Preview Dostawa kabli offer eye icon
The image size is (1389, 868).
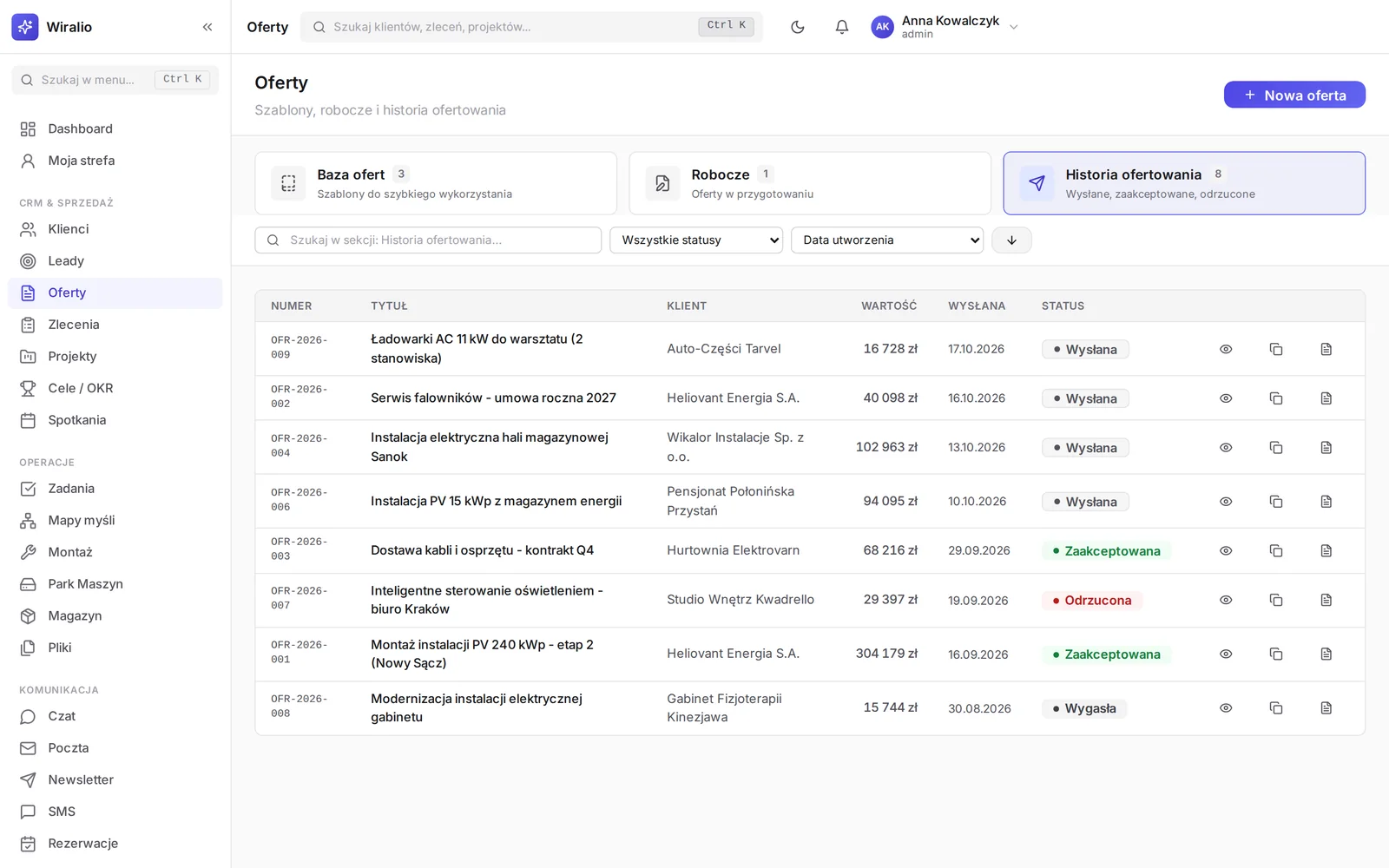[1226, 551]
